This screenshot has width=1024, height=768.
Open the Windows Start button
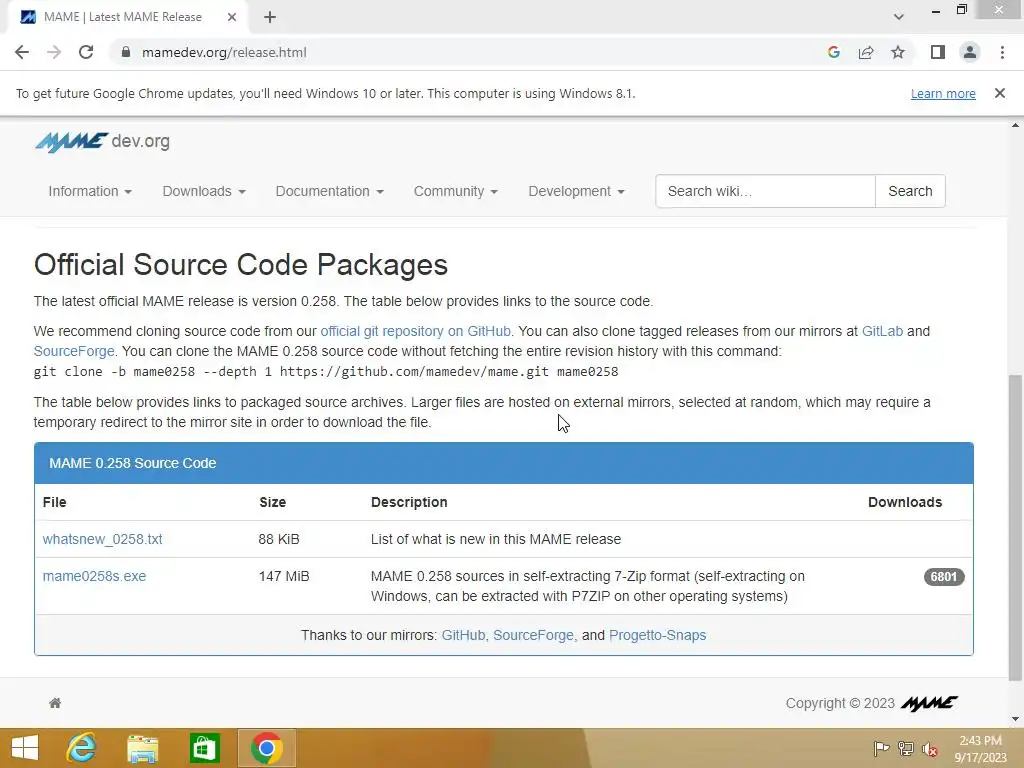click(25, 748)
